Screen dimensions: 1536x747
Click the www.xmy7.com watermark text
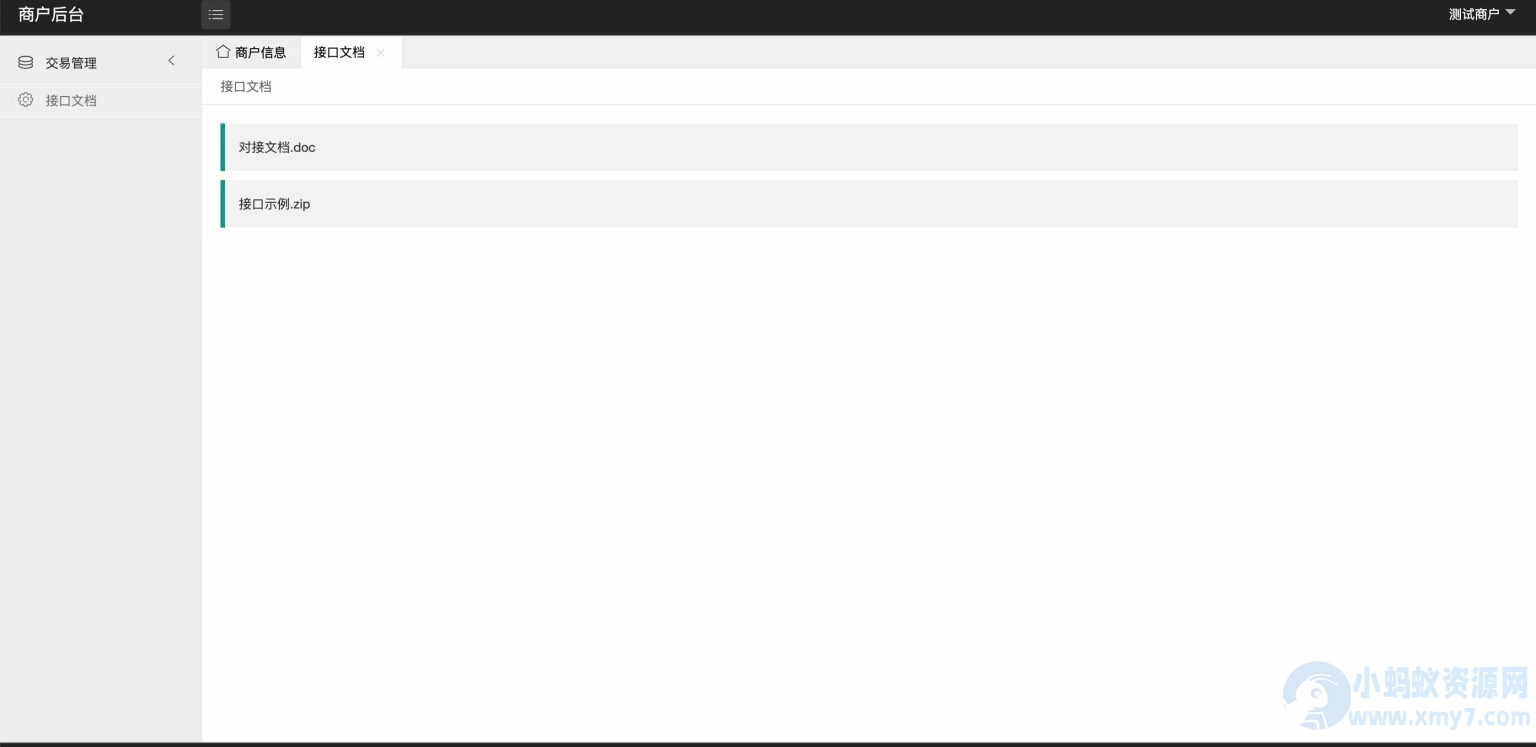point(1439,717)
